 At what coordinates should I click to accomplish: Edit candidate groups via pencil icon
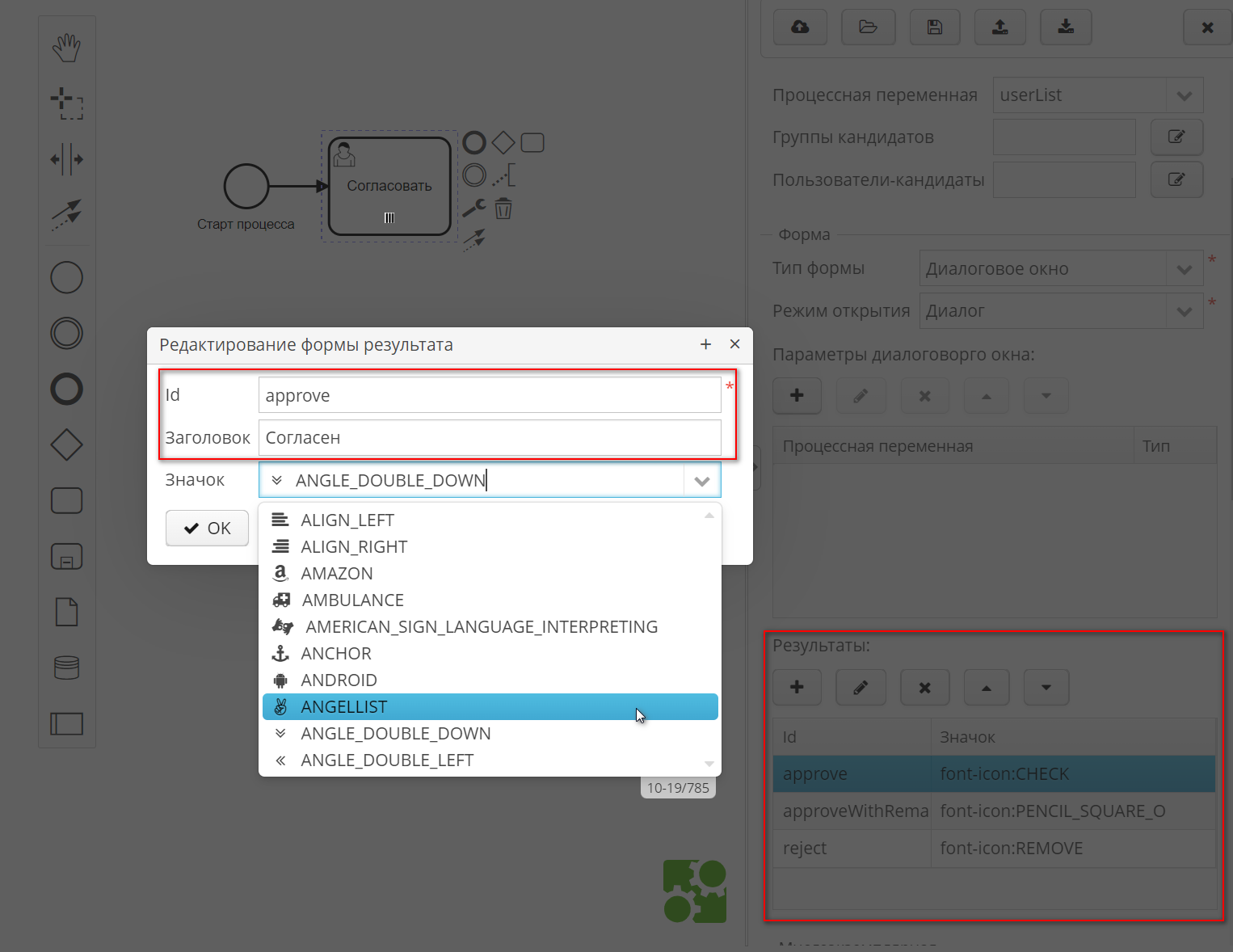click(1176, 137)
